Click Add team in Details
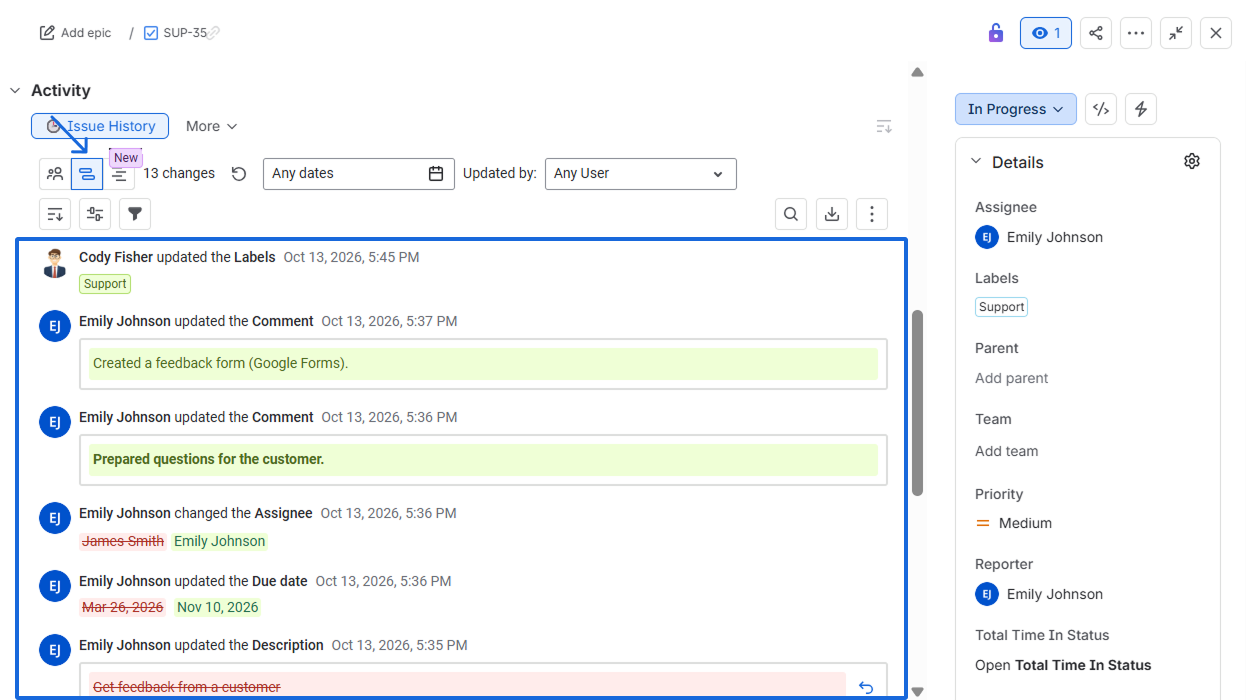Screen dimensions: 1246x700 coord(1007,451)
